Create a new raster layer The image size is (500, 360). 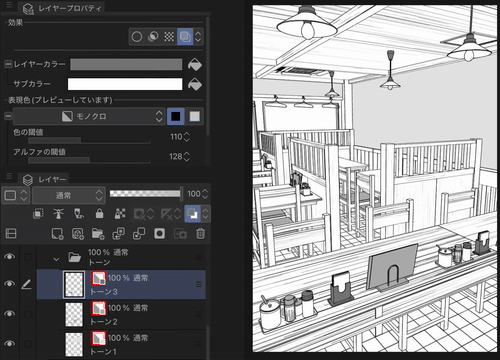click(57, 234)
